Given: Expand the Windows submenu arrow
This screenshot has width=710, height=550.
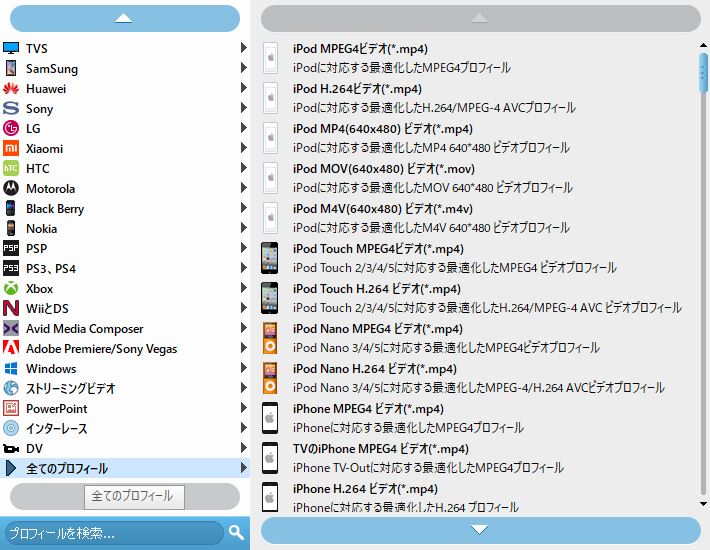Looking at the screenshot, I should [244, 368].
